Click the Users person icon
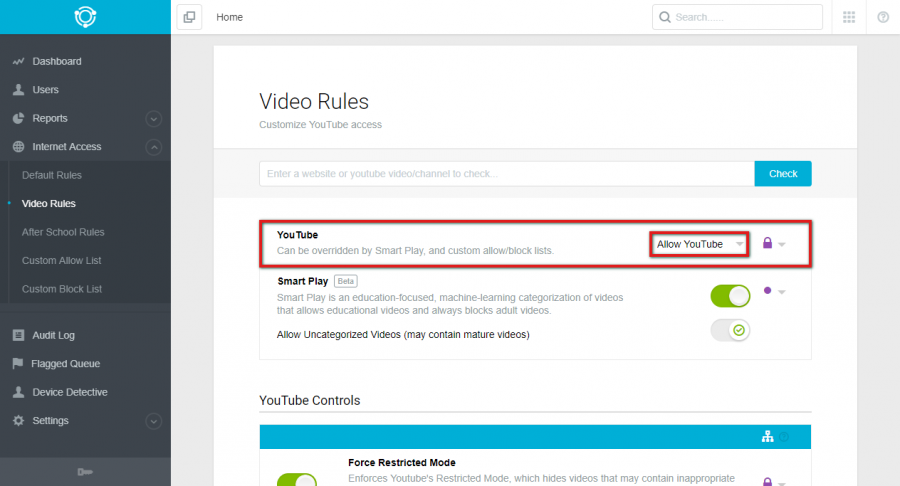 (18, 90)
